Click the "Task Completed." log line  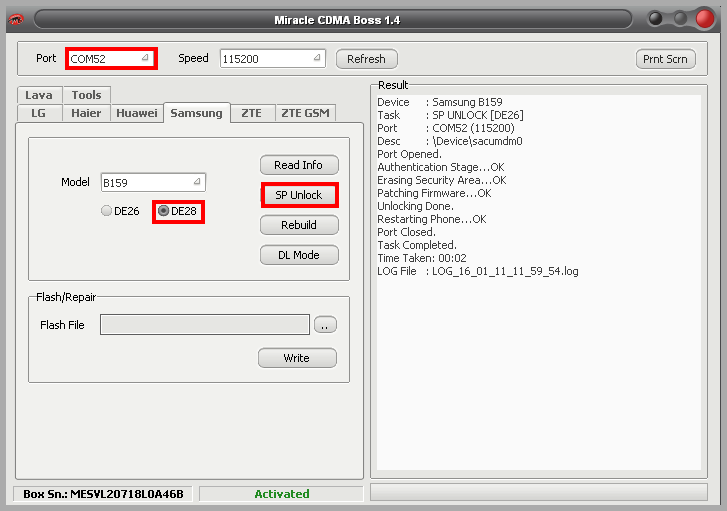tap(417, 245)
